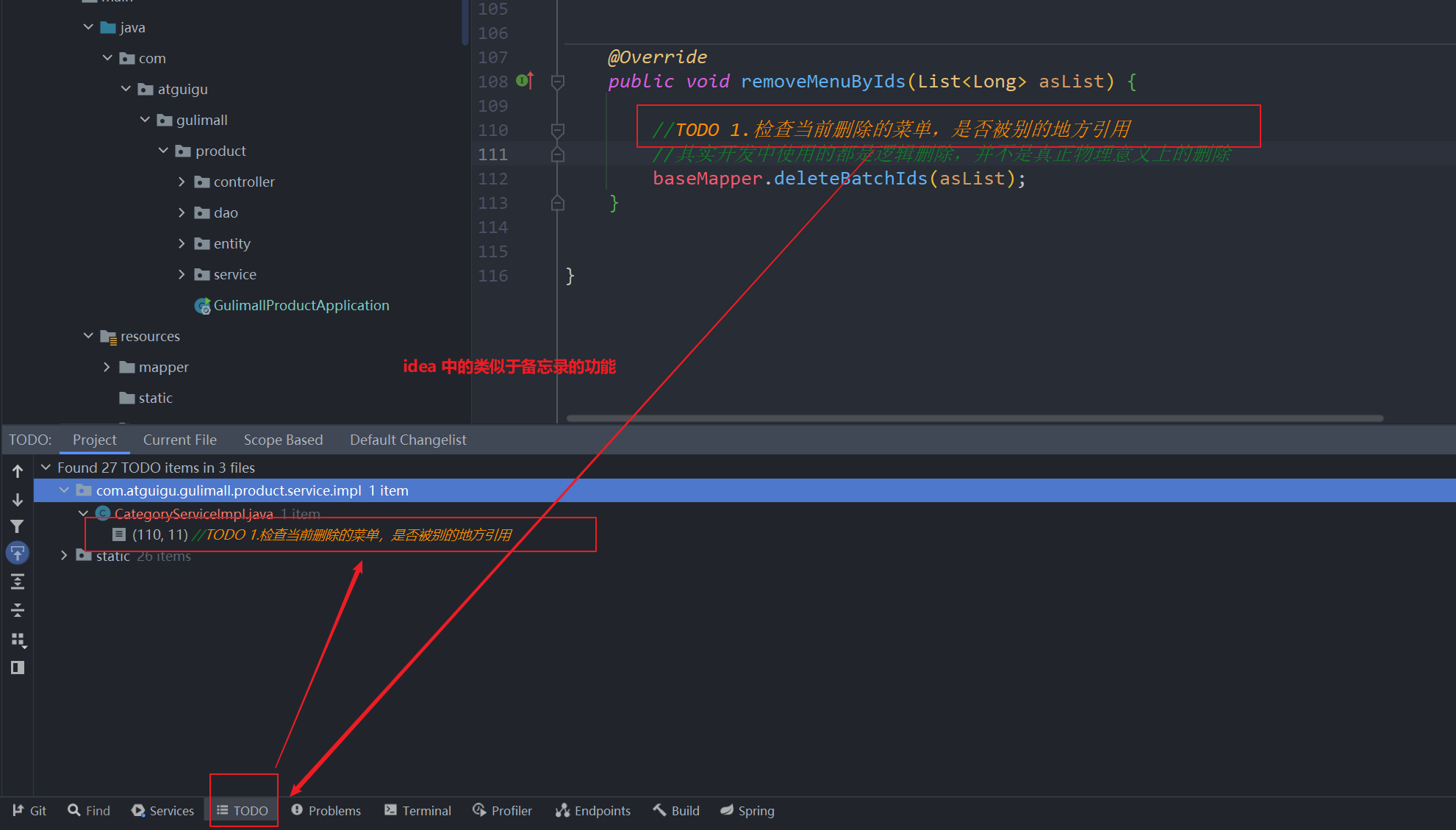Click the Collapse All icon in TODO panel
This screenshot has width=1456, height=830.
tap(18, 610)
